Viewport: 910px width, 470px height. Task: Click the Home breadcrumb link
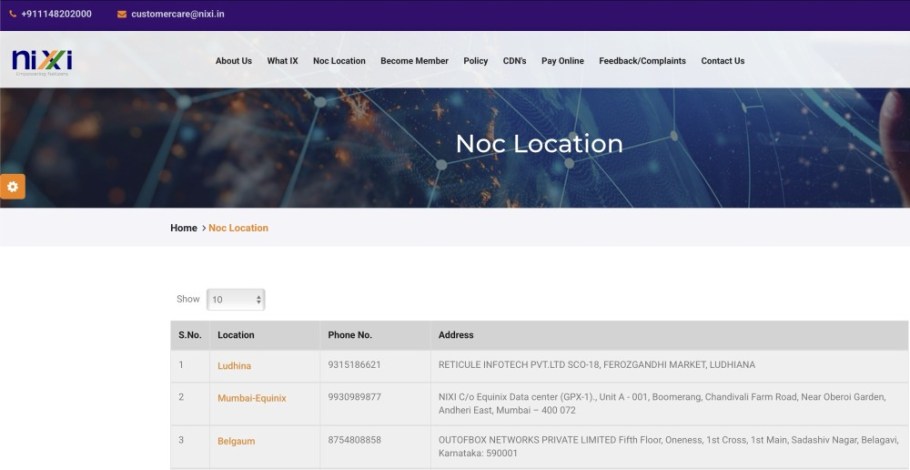[x=183, y=228]
